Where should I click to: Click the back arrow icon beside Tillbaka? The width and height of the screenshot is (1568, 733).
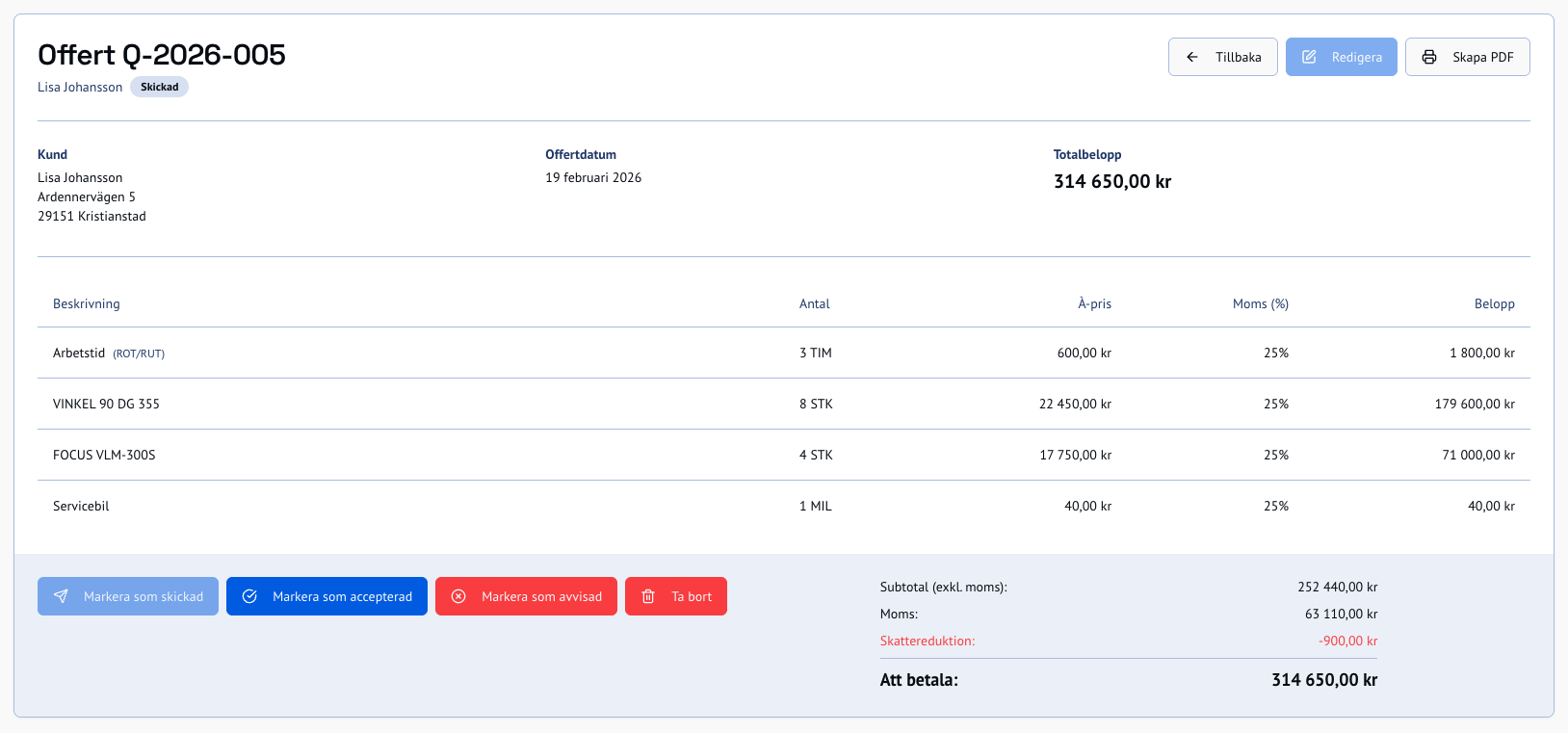point(1192,57)
